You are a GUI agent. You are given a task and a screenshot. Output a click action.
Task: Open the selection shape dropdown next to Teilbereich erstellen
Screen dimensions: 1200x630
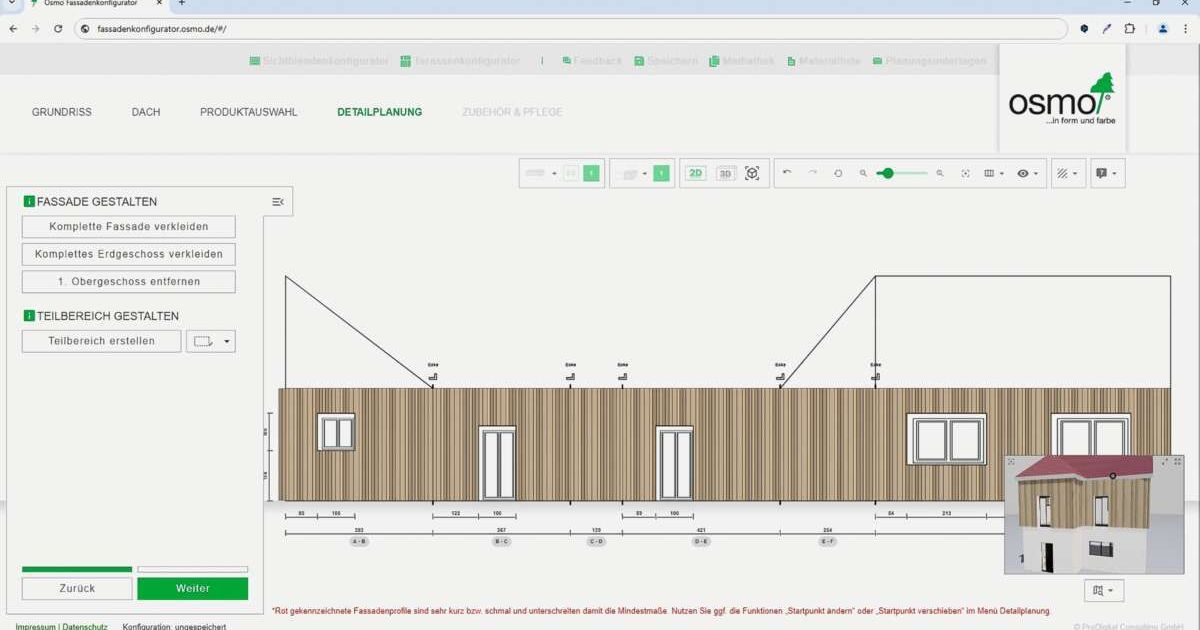(210, 341)
